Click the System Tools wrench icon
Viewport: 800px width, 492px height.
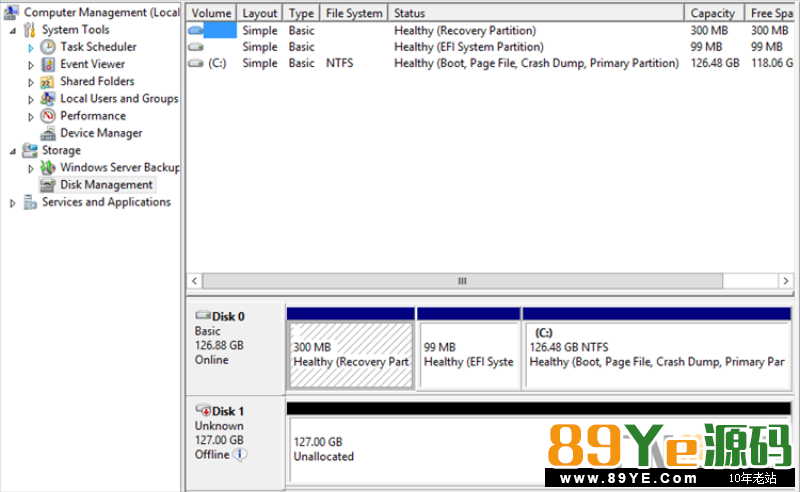point(30,30)
